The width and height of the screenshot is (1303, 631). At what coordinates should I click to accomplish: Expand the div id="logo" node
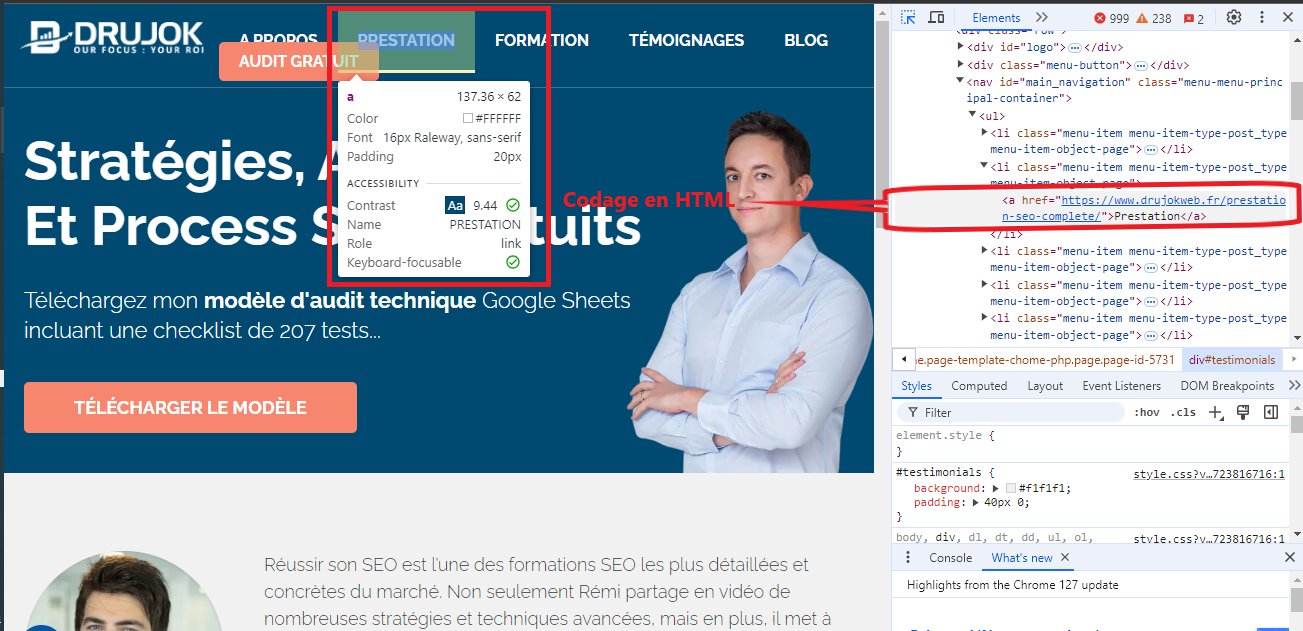(x=961, y=47)
